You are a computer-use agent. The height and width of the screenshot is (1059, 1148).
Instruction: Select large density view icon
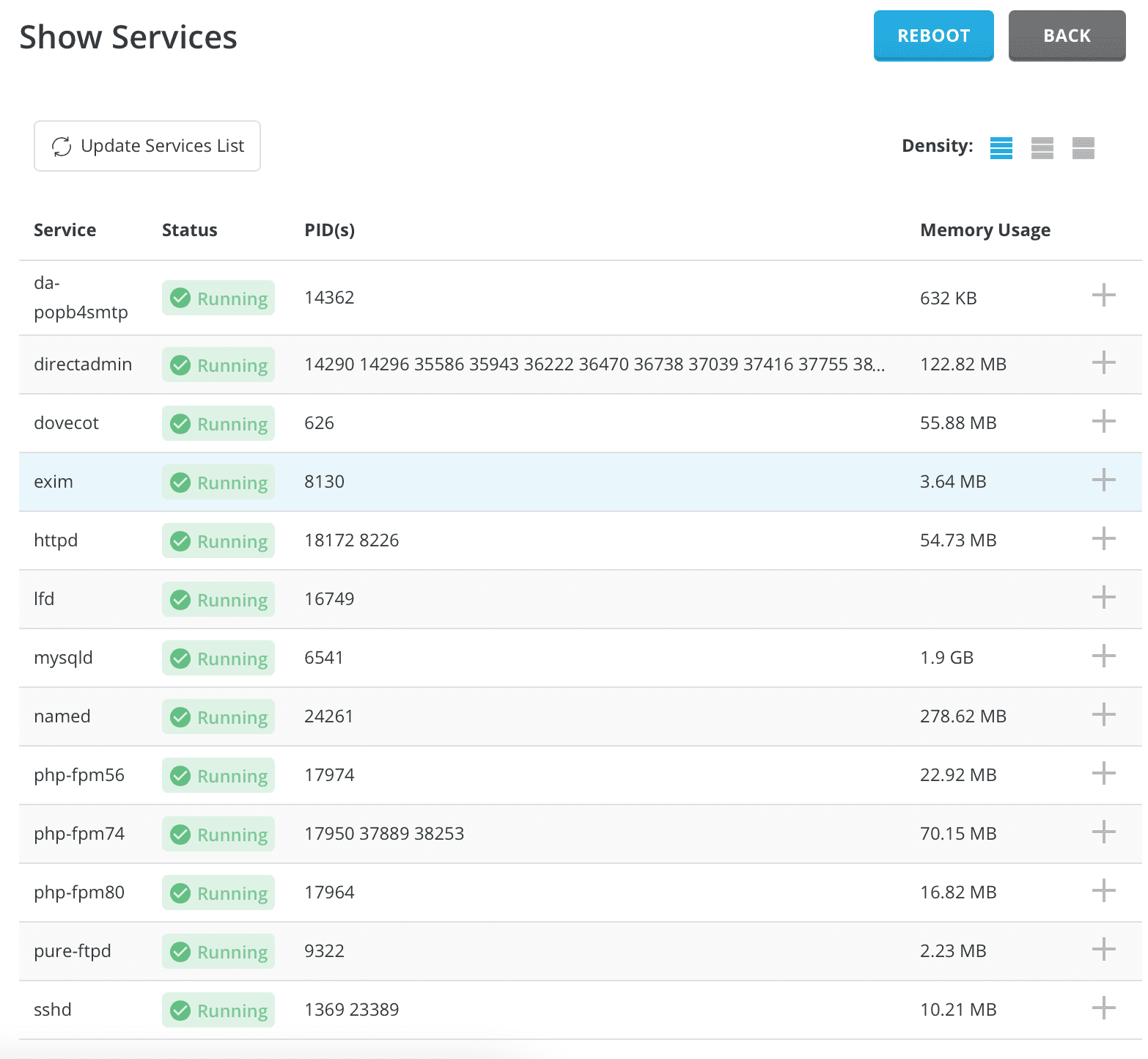(1083, 147)
